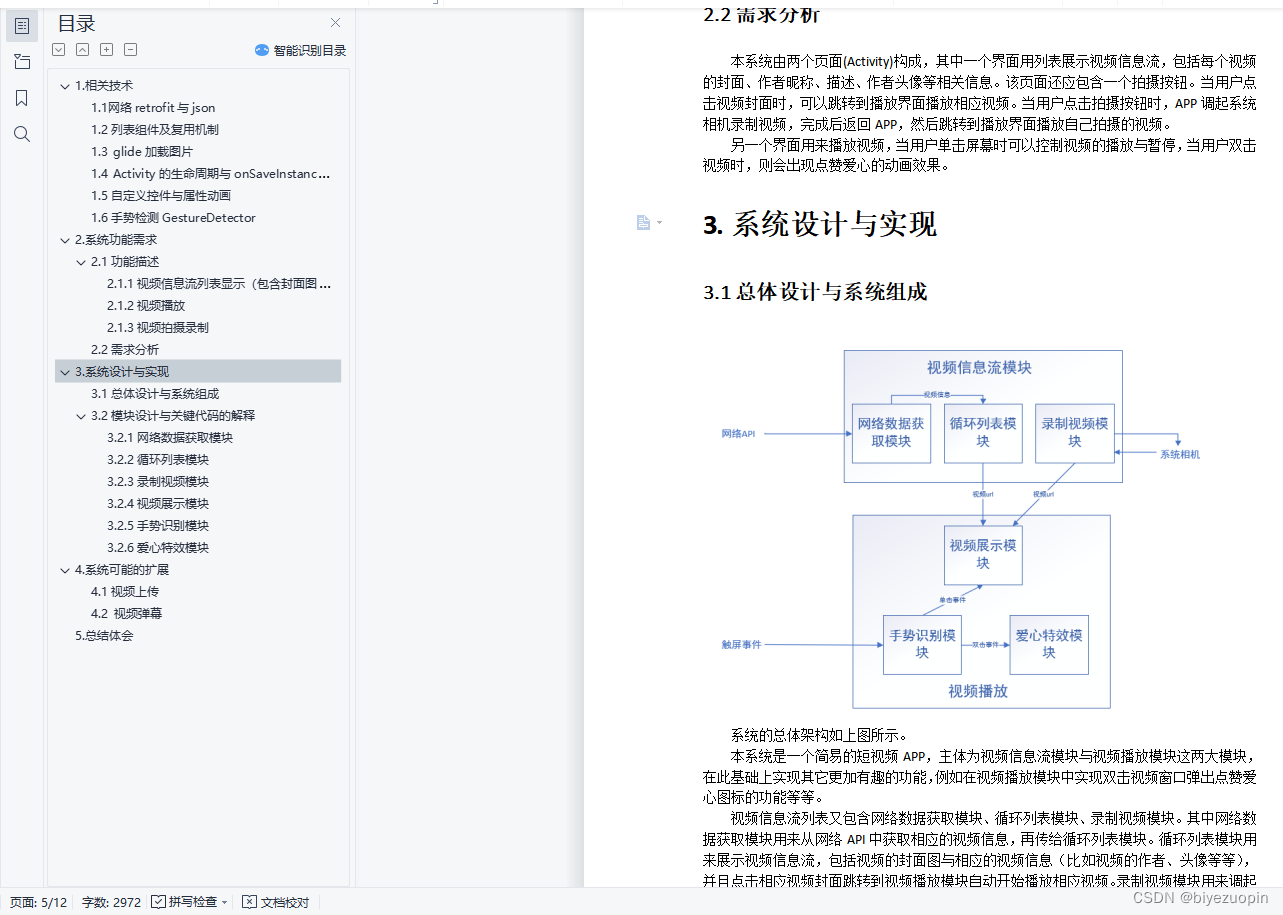This screenshot has width=1283, height=915.
Task: Go to 3.2.5 手势识别模块
Action: click(158, 526)
